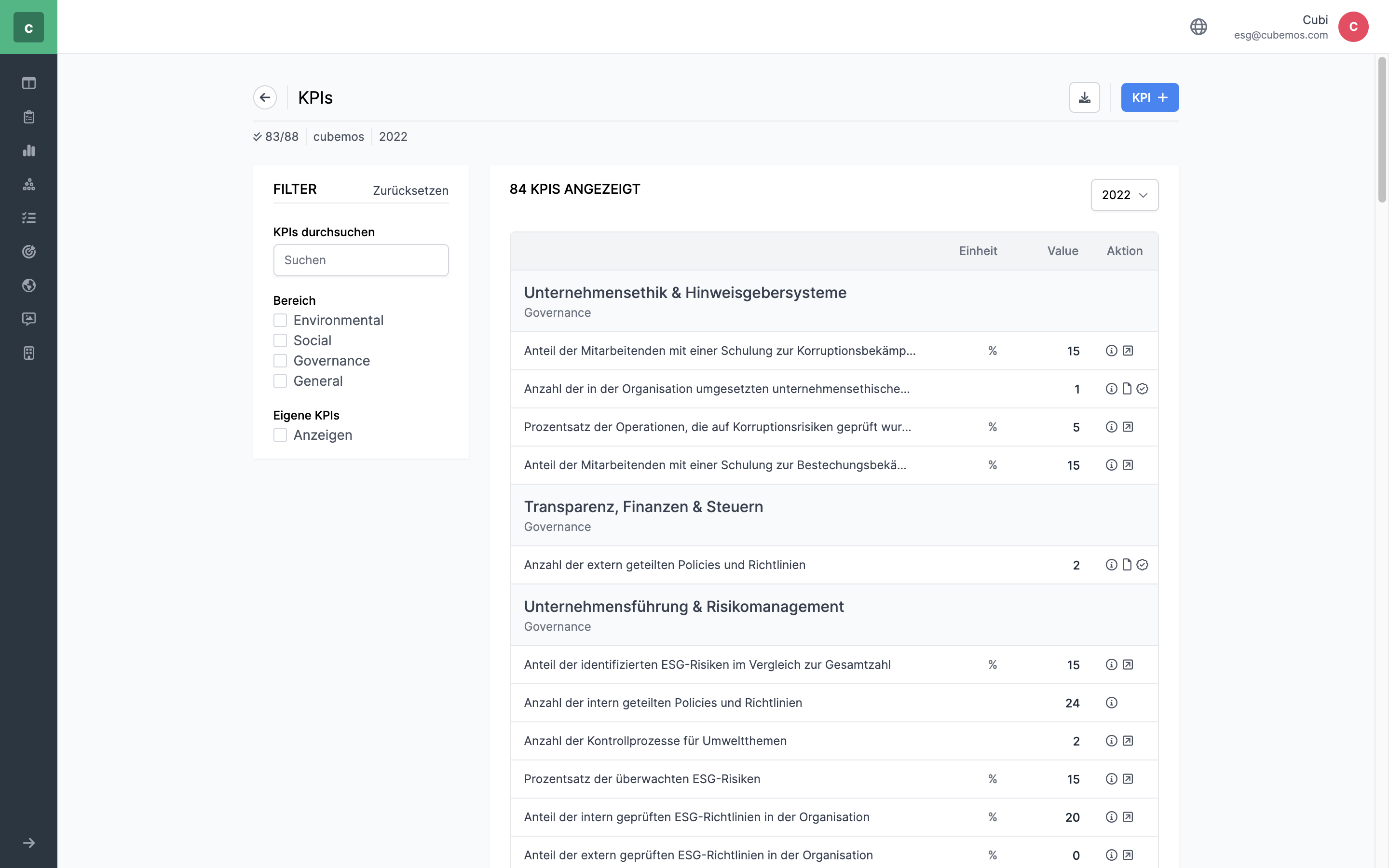This screenshot has width=1389, height=868.
Task: Open the language globe icon
Action: 1198,27
